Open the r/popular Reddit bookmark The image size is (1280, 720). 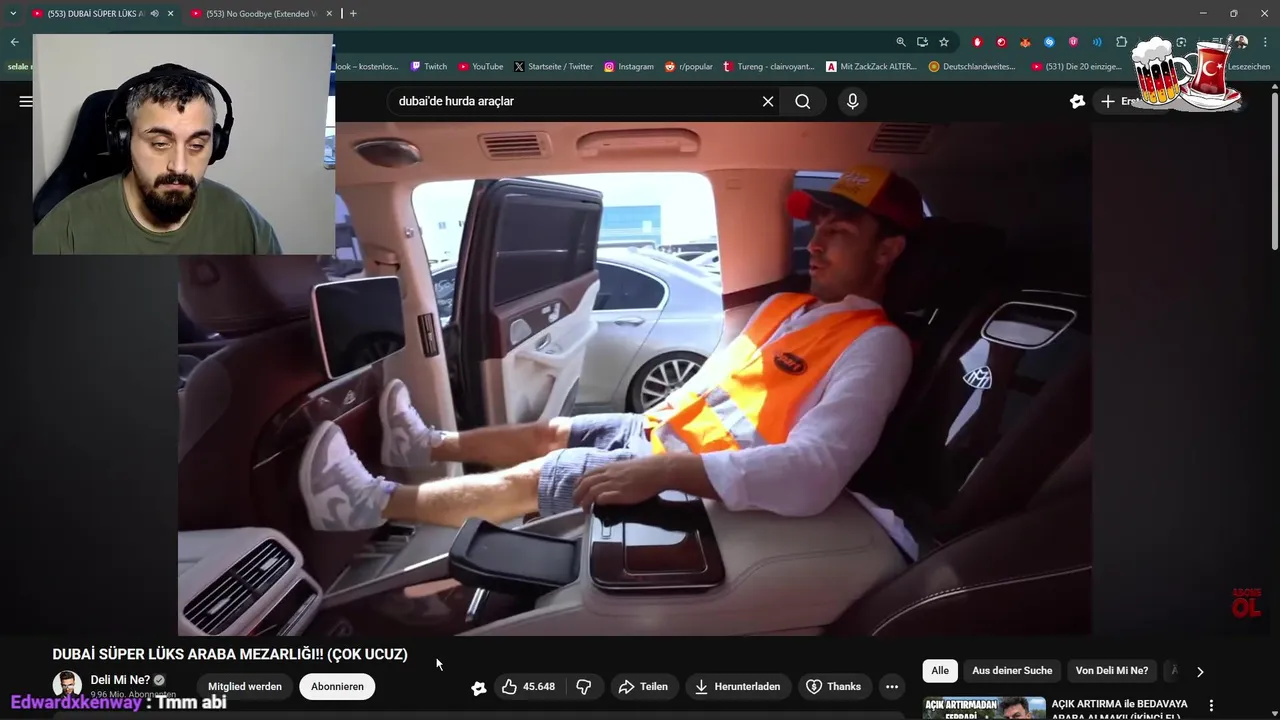(x=689, y=67)
